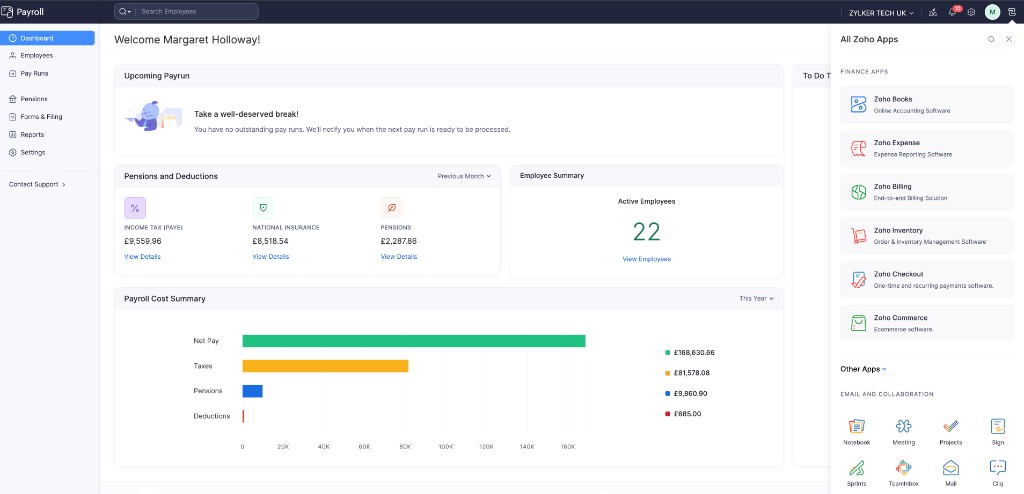Viewport: 1024px width, 494px height.
Task: Launch the Cliq app
Action: tap(998, 473)
